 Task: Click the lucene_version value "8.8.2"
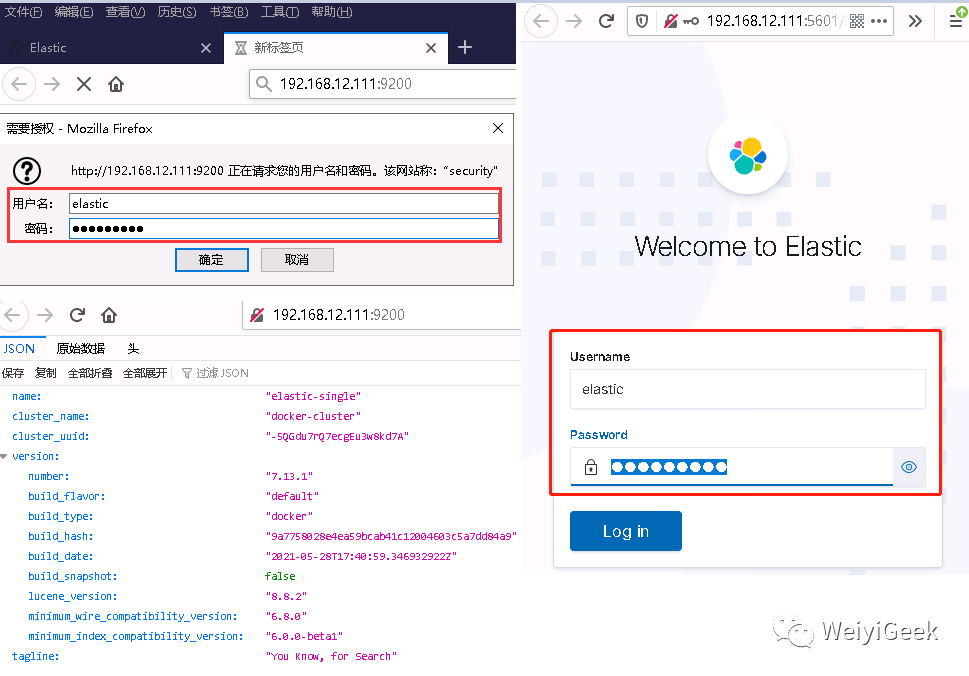point(286,596)
